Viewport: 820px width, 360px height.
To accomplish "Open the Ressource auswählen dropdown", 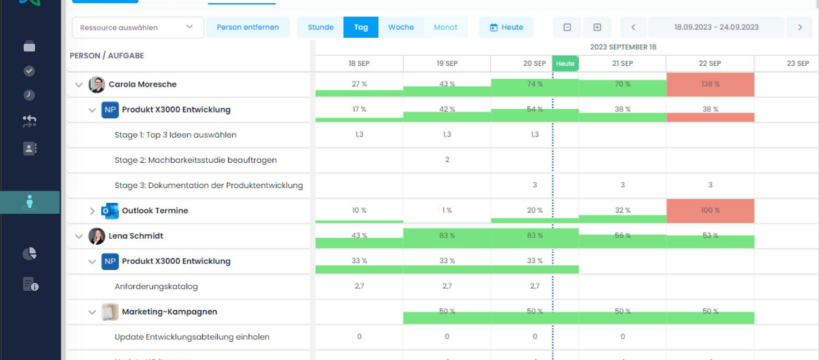I will coord(138,27).
